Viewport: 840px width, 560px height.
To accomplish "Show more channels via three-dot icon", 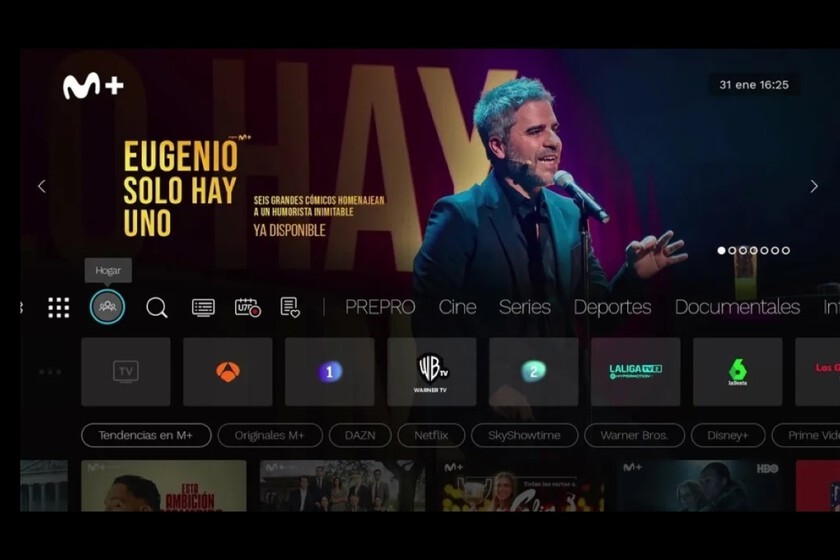I will (x=50, y=372).
